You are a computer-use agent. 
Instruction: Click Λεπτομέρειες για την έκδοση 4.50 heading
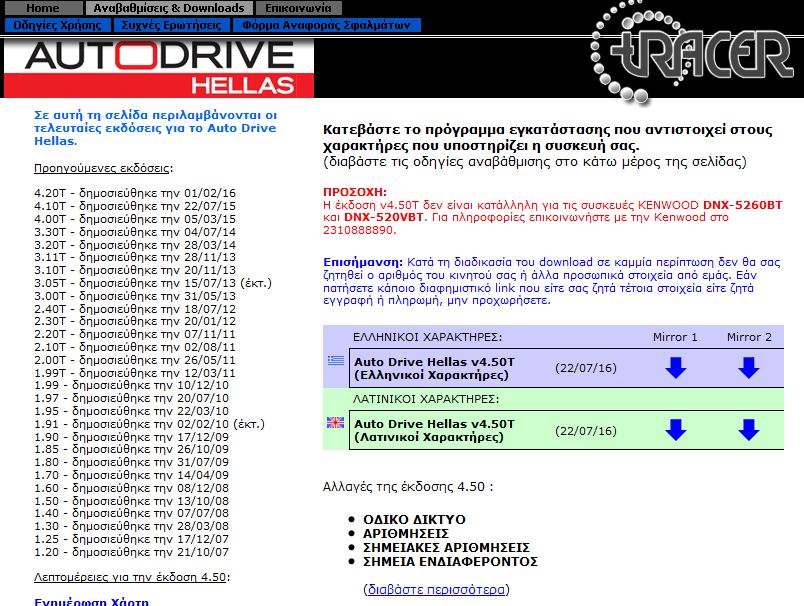(132, 577)
